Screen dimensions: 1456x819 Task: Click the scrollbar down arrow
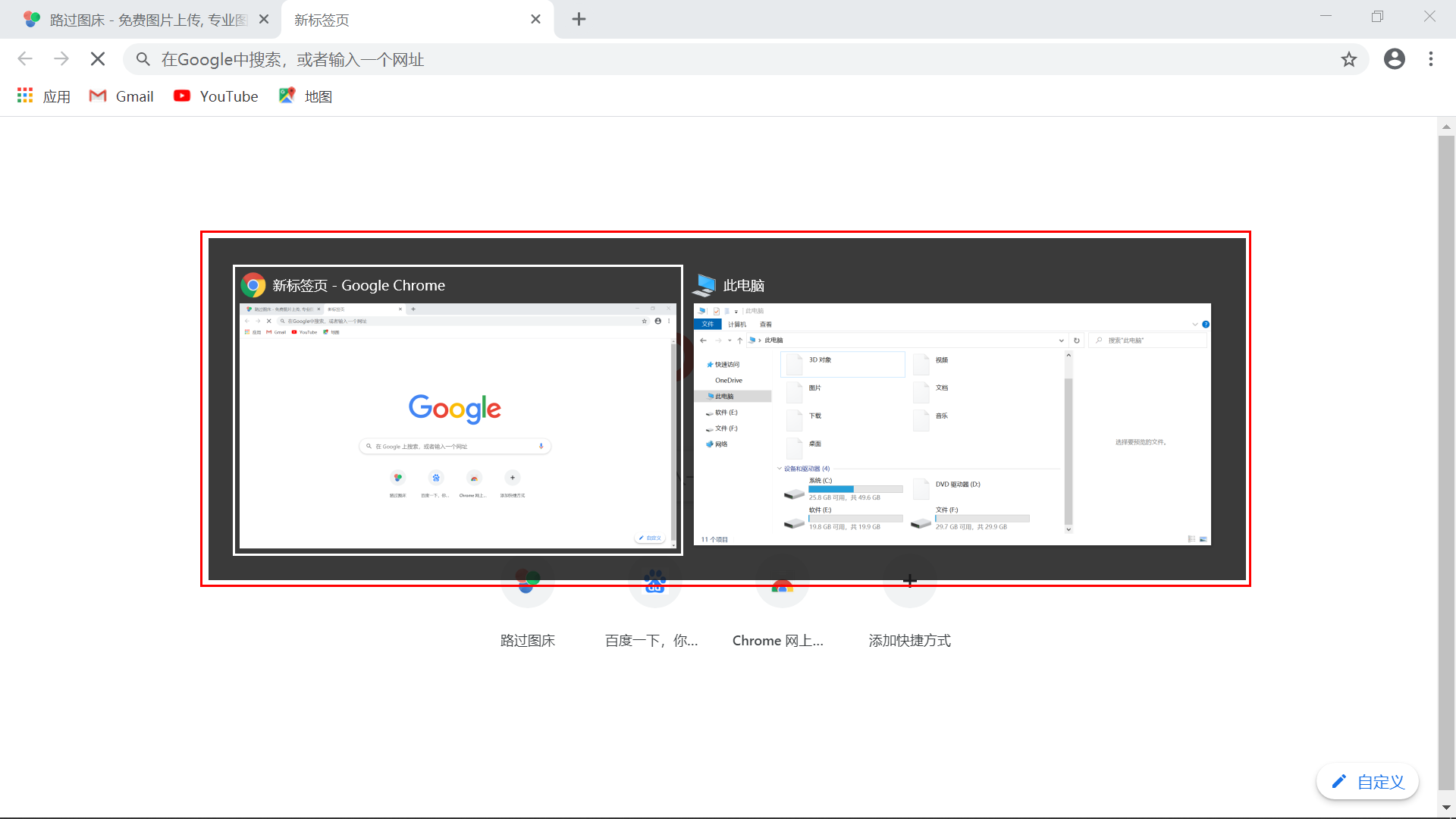pos(1445,808)
